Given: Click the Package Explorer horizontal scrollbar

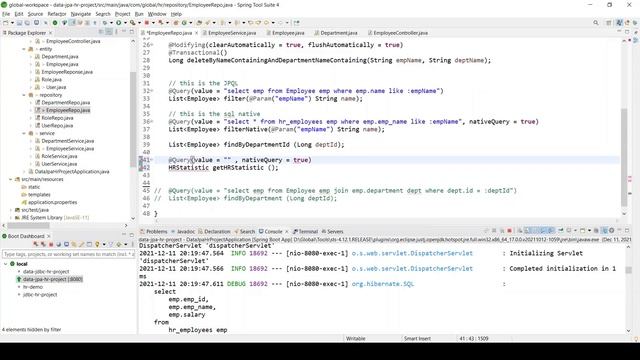Looking at the screenshot, I should [29, 225].
